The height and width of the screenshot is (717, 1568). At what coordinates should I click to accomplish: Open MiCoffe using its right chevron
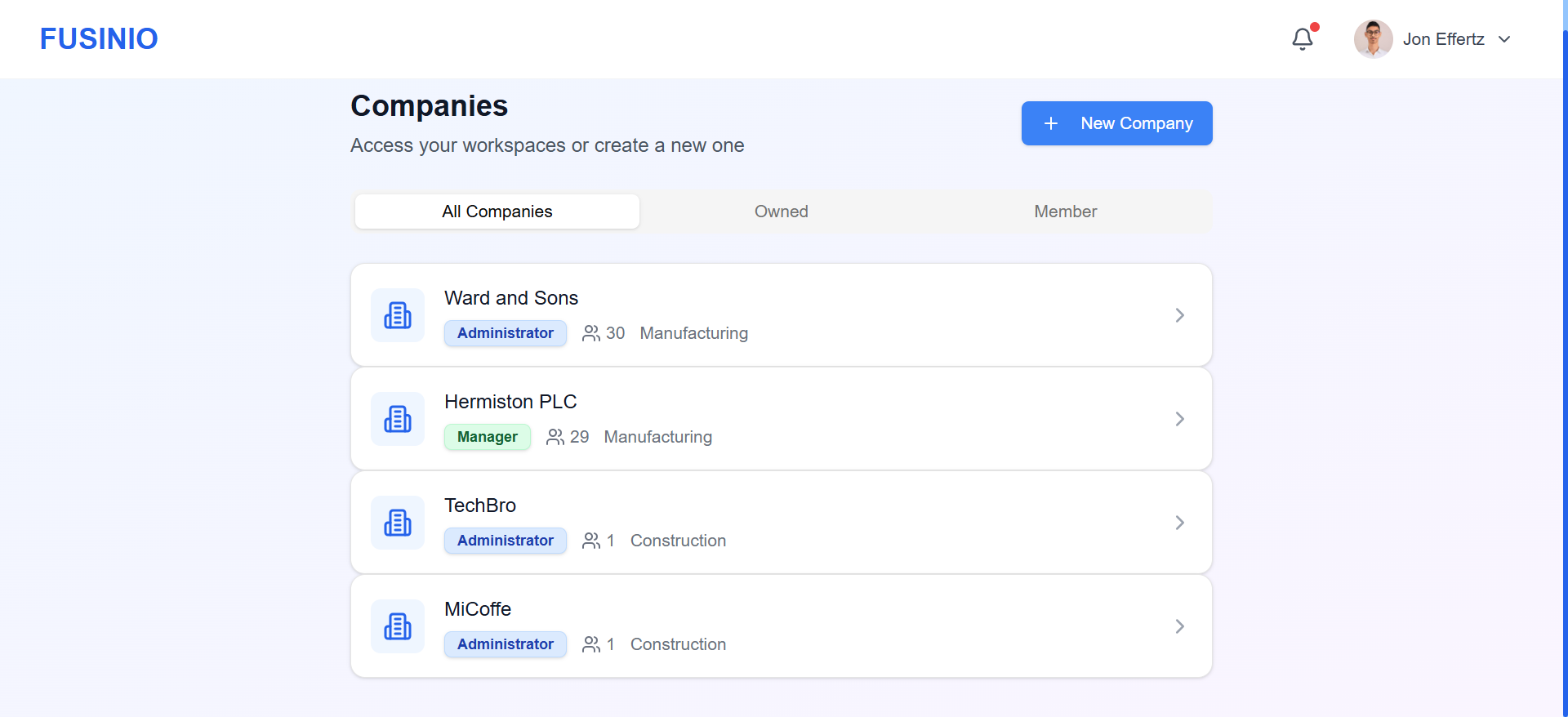point(1179,626)
